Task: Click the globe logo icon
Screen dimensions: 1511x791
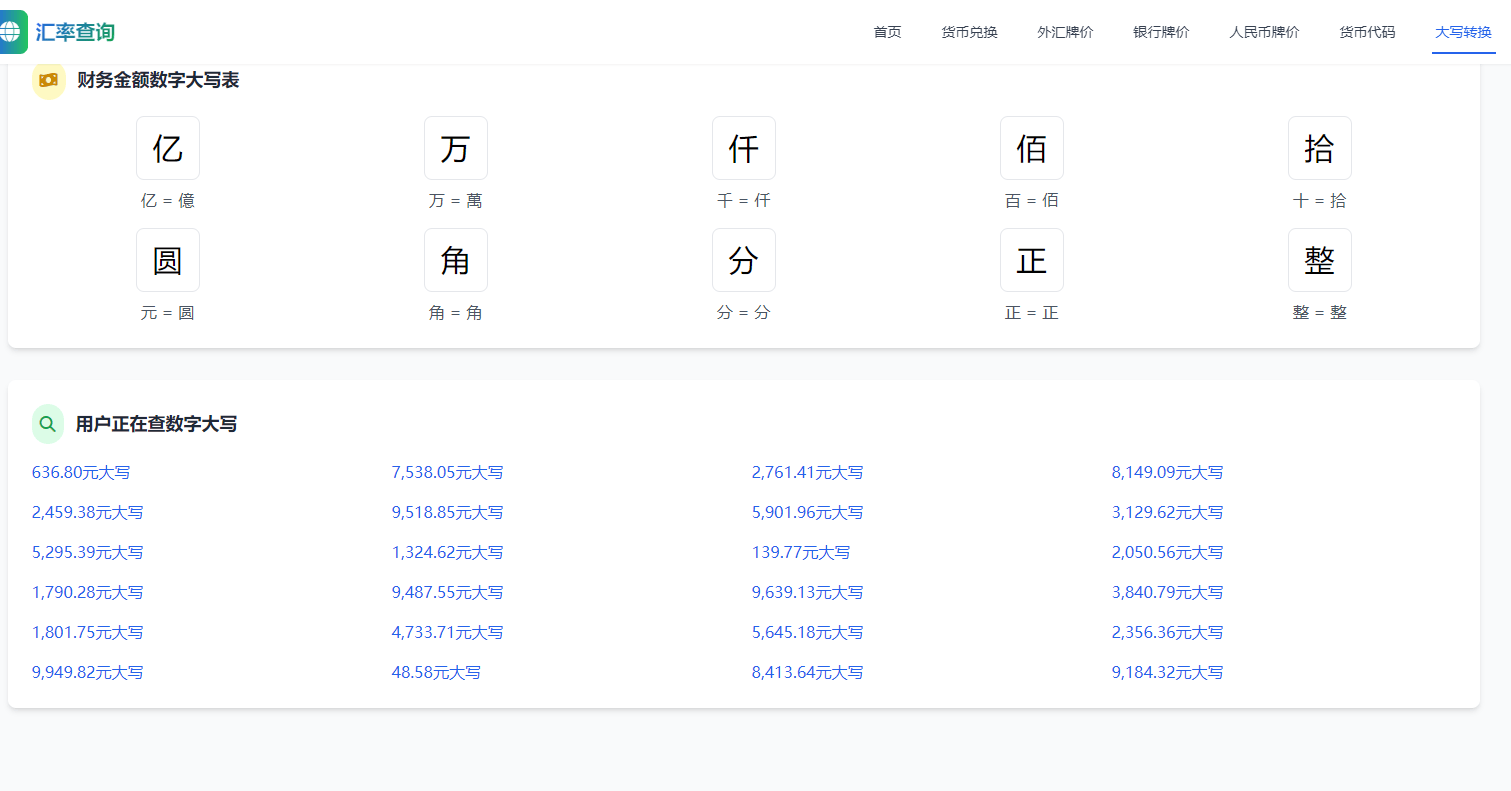Action: (12, 32)
